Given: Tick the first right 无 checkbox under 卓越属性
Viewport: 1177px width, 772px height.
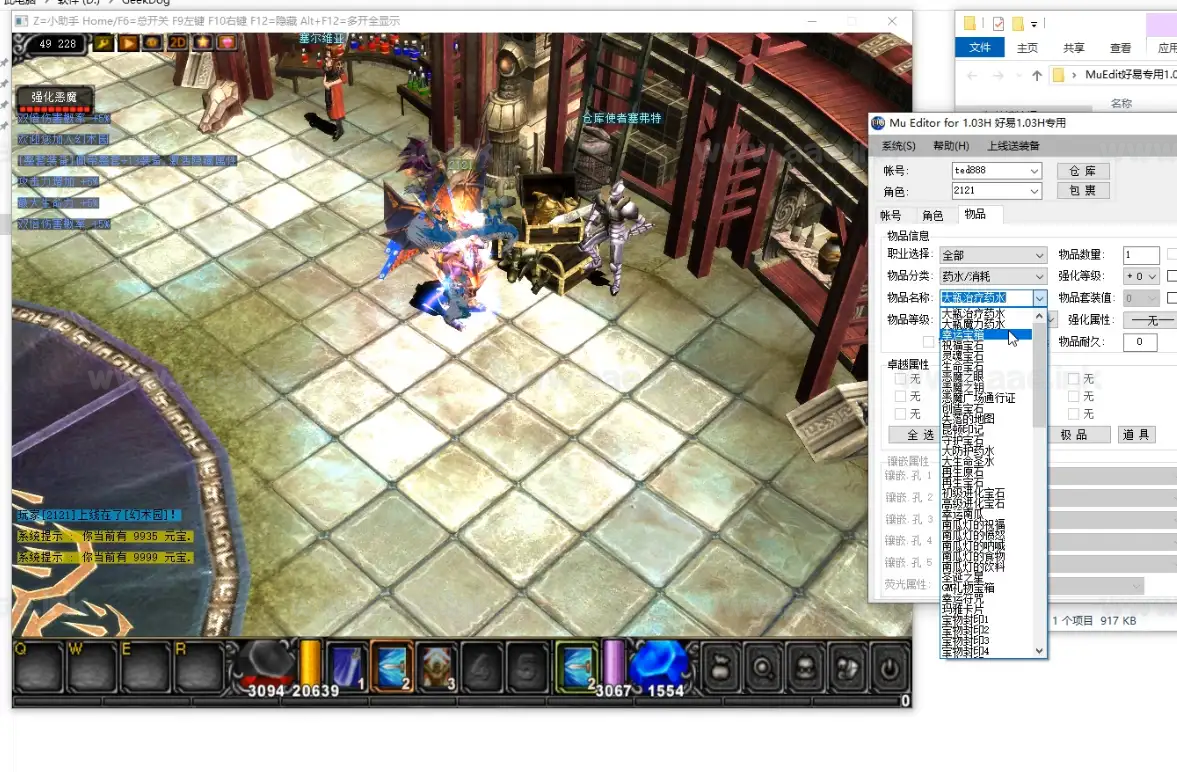Looking at the screenshot, I should (x=1073, y=379).
